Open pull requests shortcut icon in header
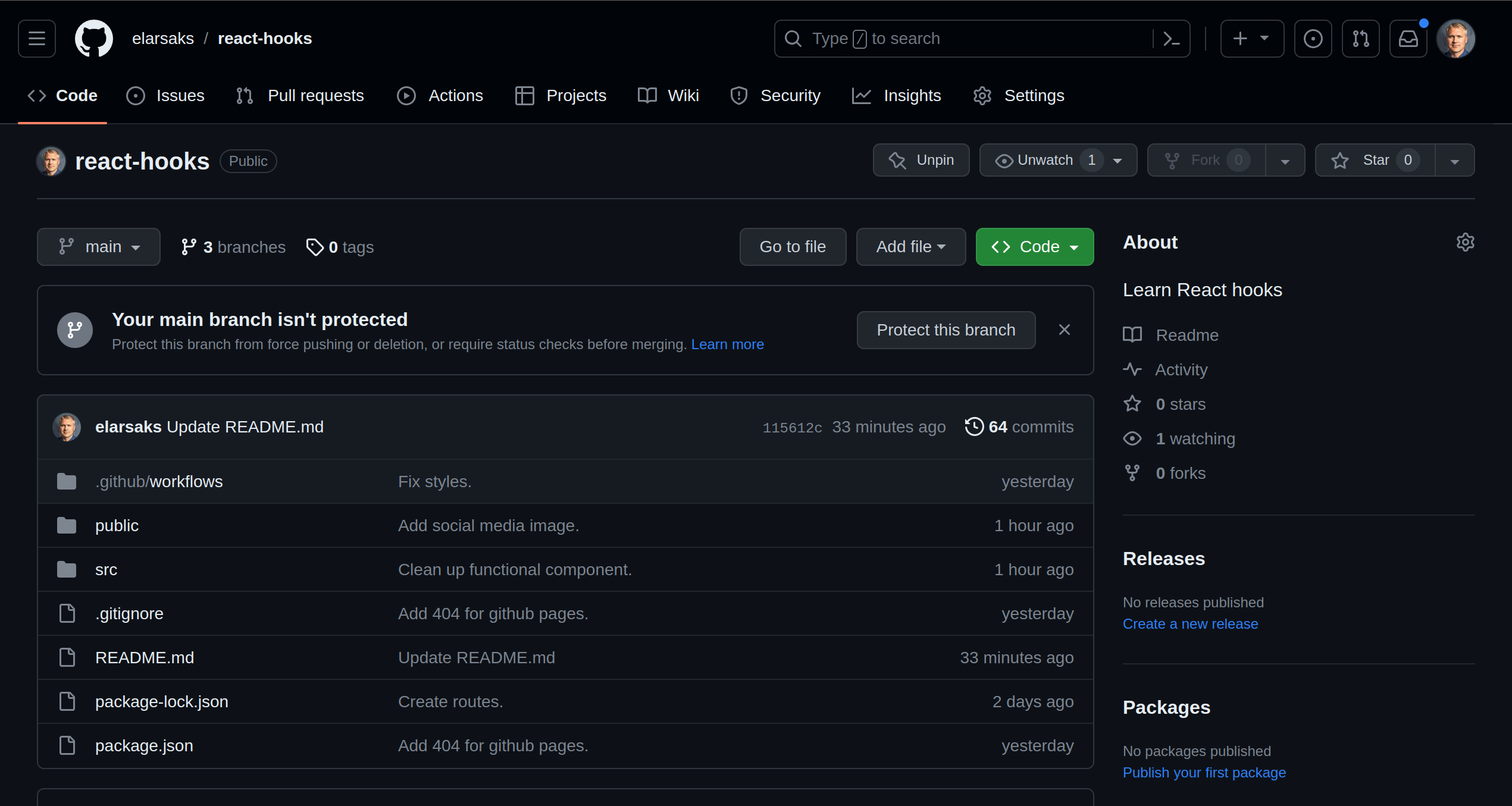Image resolution: width=1512 pixels, height=806 pixels. click(1361, 39)
